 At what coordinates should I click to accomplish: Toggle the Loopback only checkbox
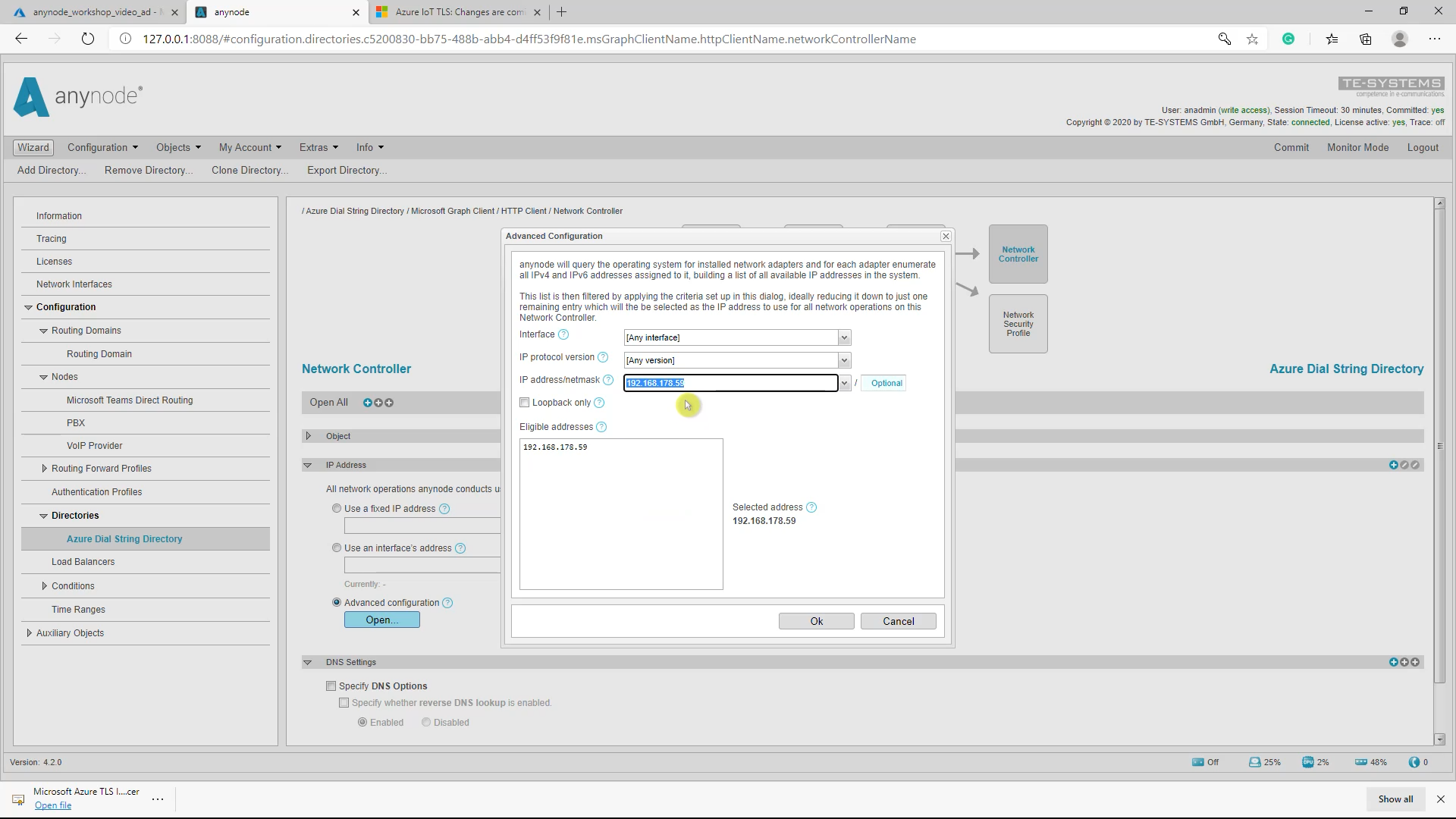[x=525, y=403]
